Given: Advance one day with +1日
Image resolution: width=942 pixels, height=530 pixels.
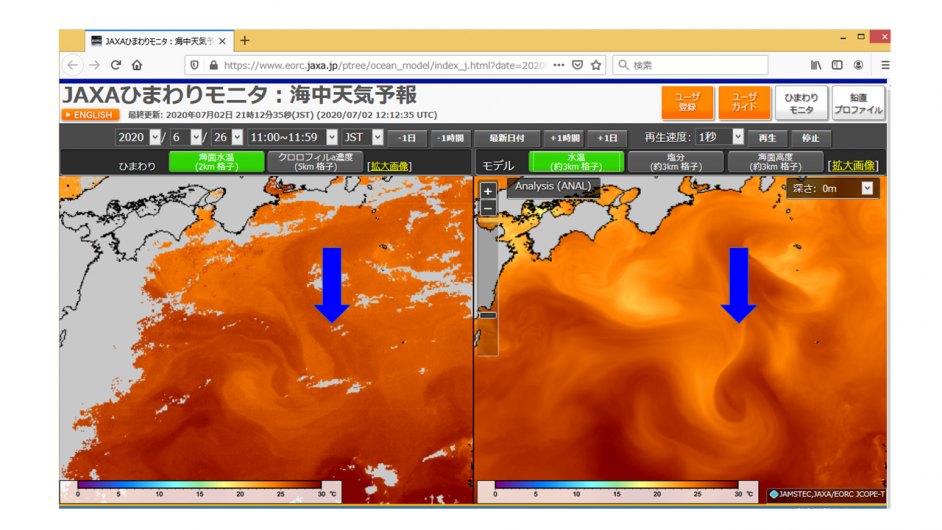Looking at the screenshot, I should point(607,138).
